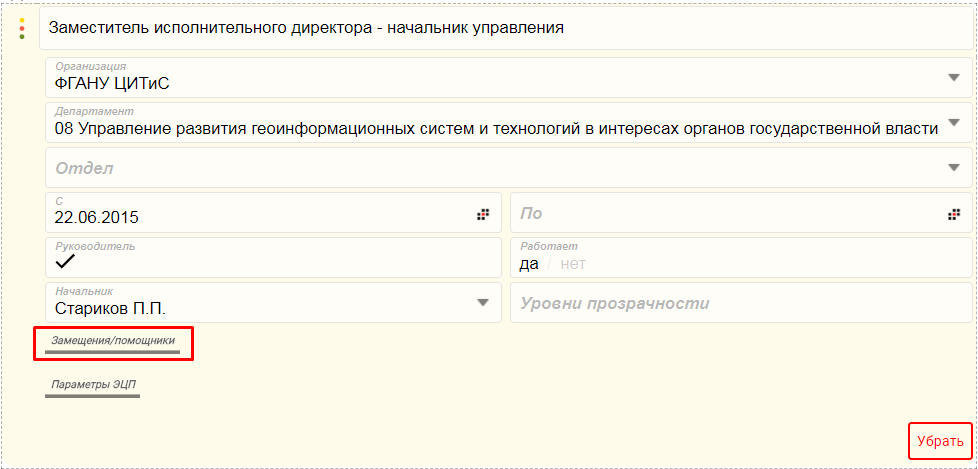Select 'да' in the Работает switch
The image size is (978, 469).
(x=529, y=264)
